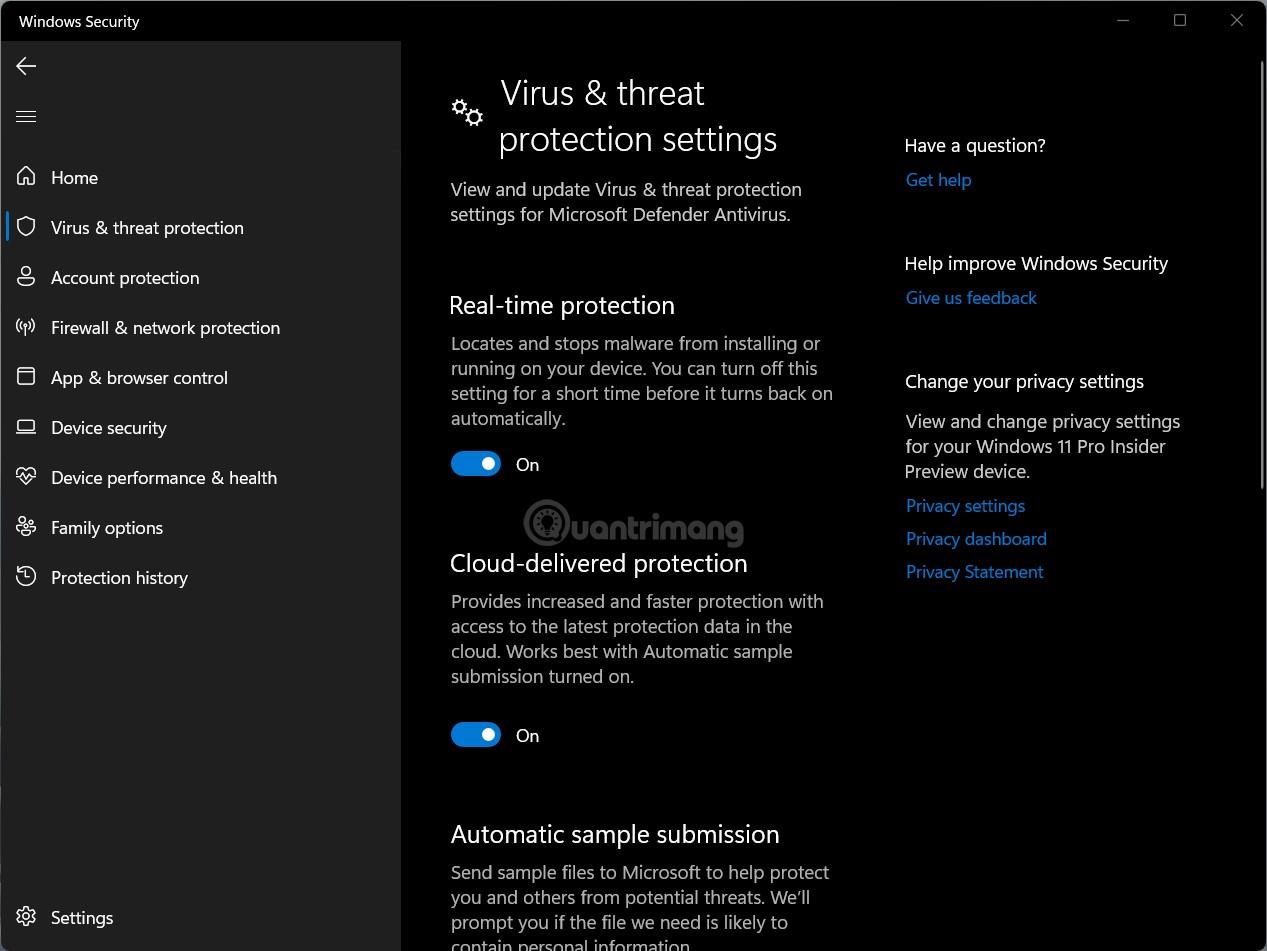Click the back arrow icon
The height and width of the screenshot is (951, 1267).
26,66
